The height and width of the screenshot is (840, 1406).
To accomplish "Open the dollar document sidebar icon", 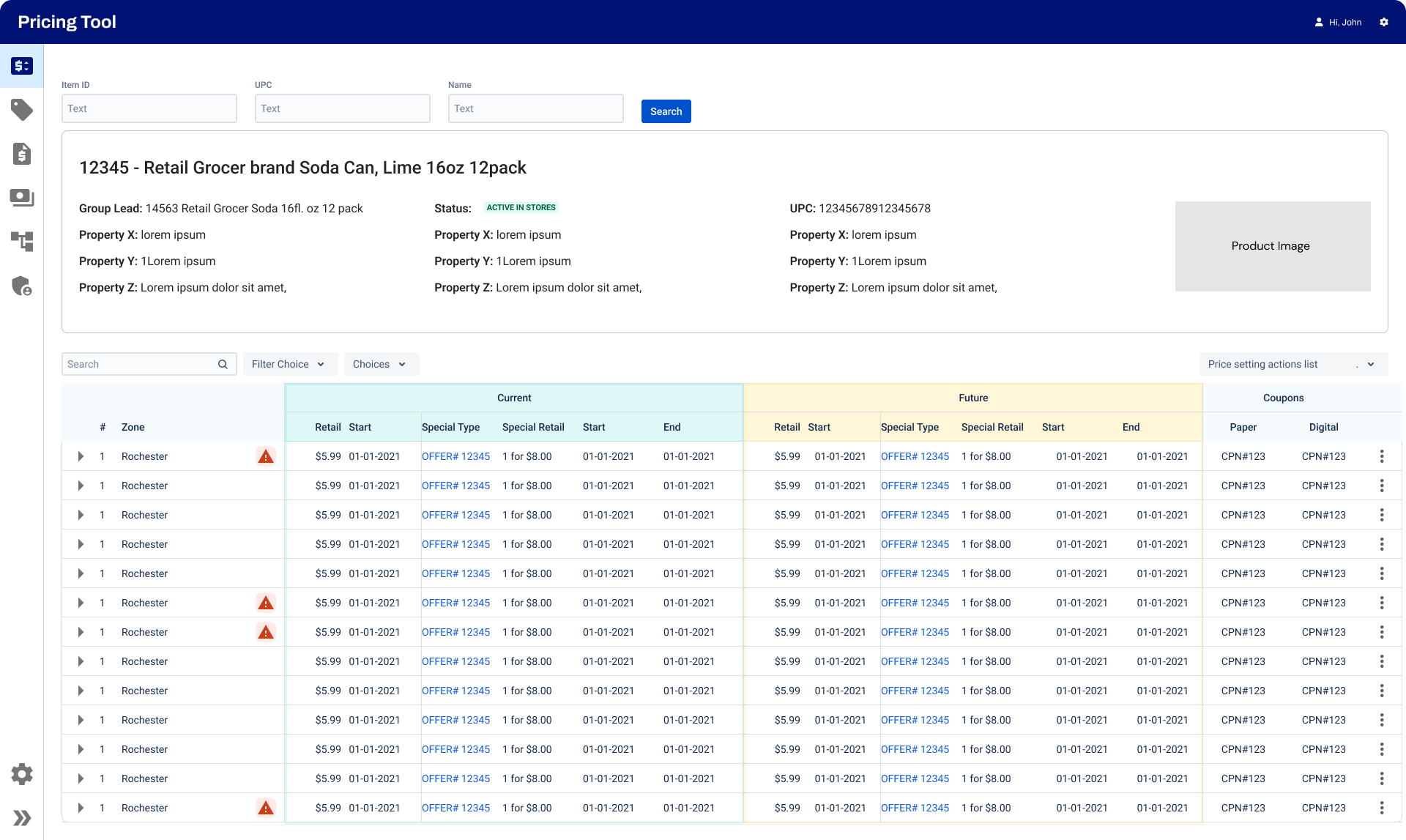I will (x=22, y=154).
